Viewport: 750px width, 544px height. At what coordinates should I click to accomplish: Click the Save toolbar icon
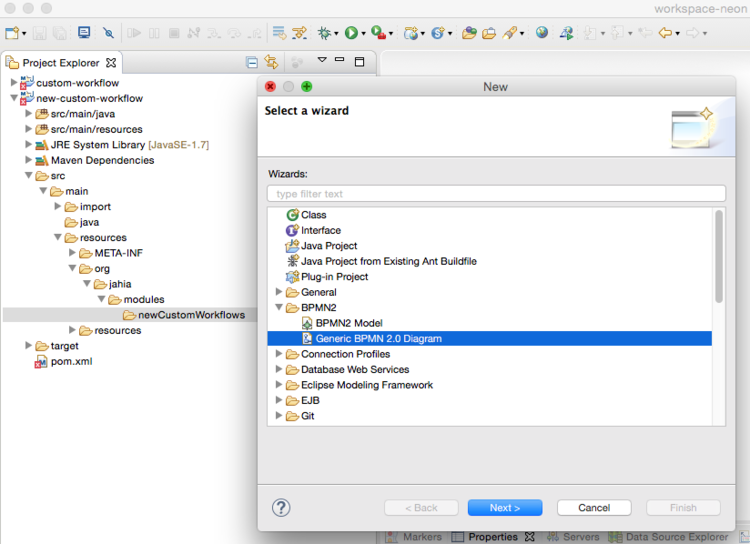tap(39, 33)
